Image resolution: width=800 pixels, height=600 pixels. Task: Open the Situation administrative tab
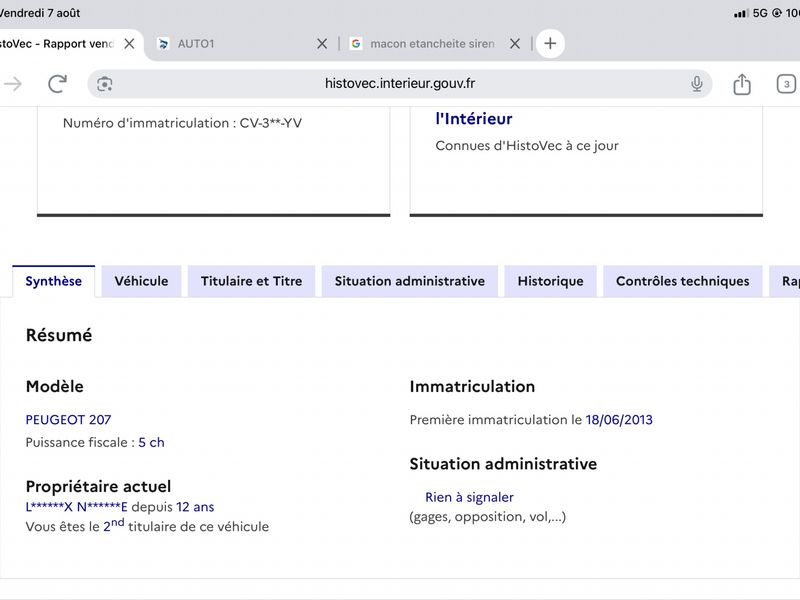click(x=410, y=281)
